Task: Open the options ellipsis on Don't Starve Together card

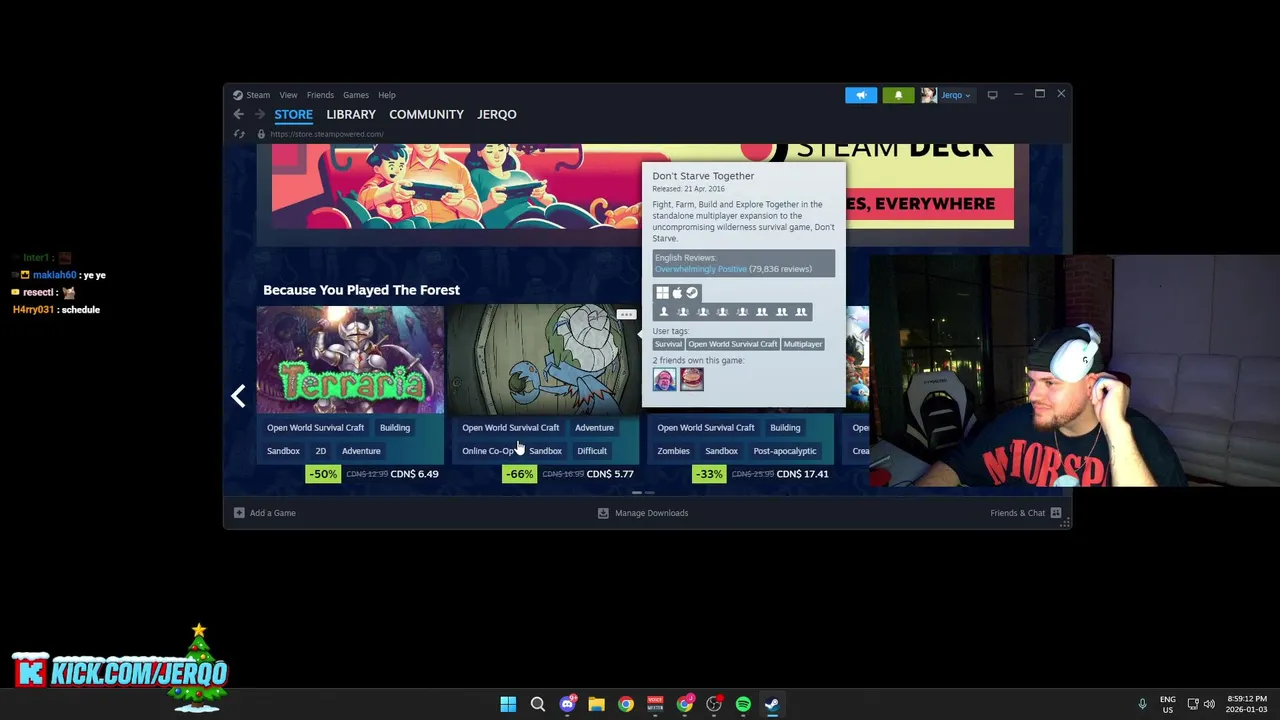Action: point(627,314)
